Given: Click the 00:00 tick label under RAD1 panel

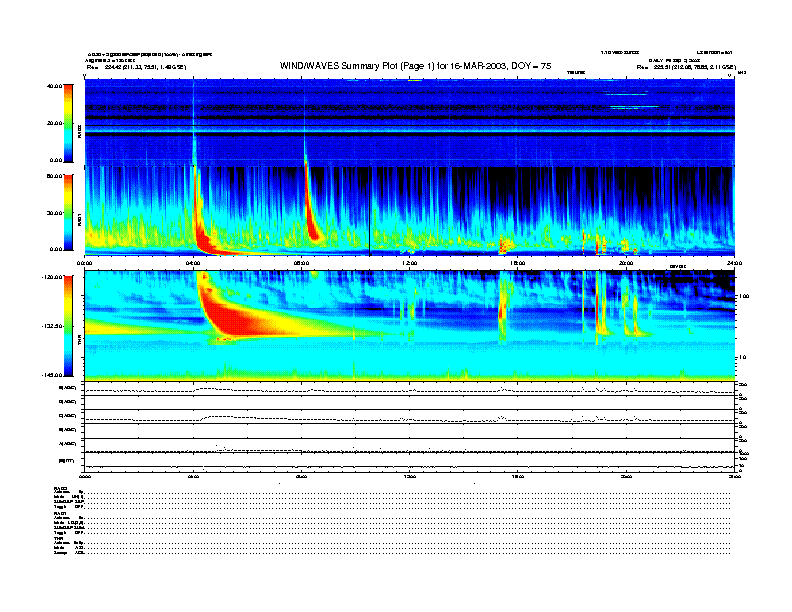Looking at the screenshot, I should coord(84,263).
